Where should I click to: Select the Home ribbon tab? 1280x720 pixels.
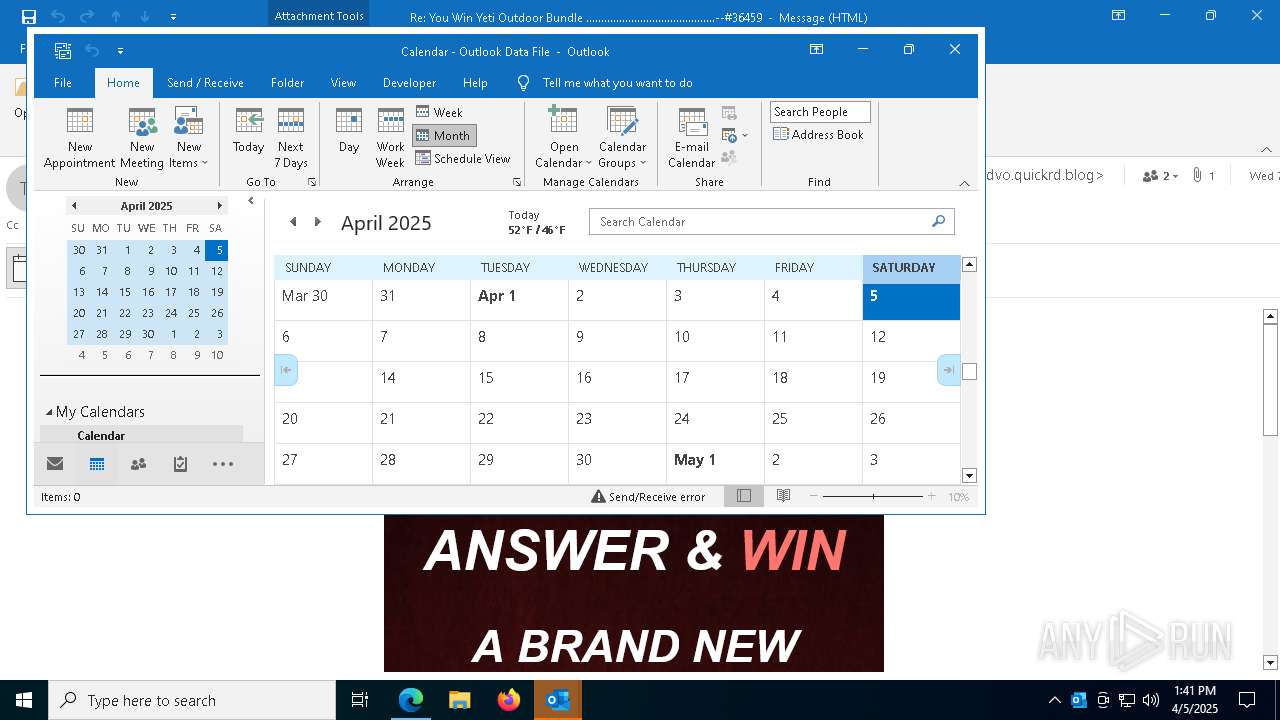click(124, 83)
